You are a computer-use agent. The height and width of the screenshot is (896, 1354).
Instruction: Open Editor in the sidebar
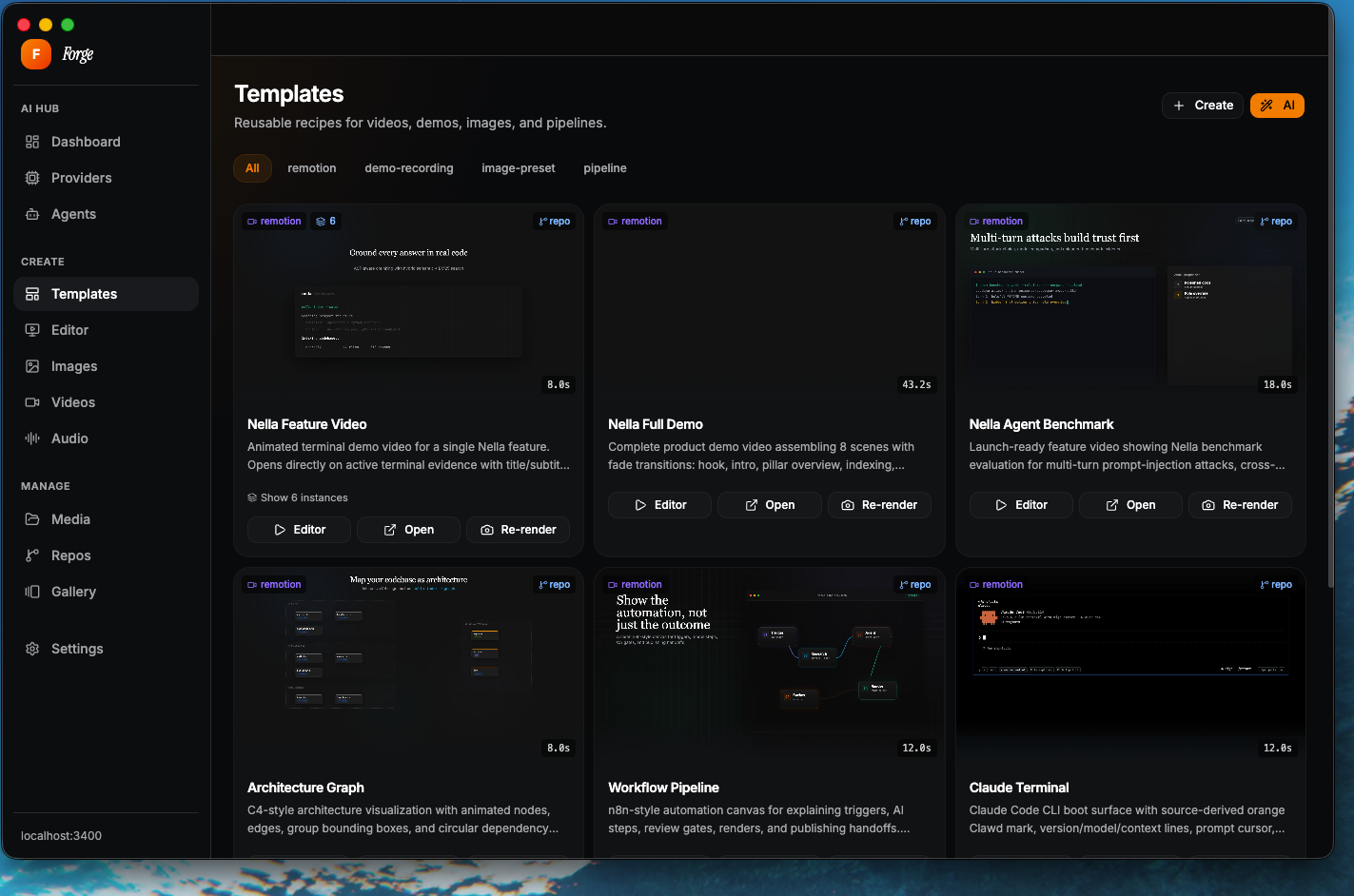(106, 330)
